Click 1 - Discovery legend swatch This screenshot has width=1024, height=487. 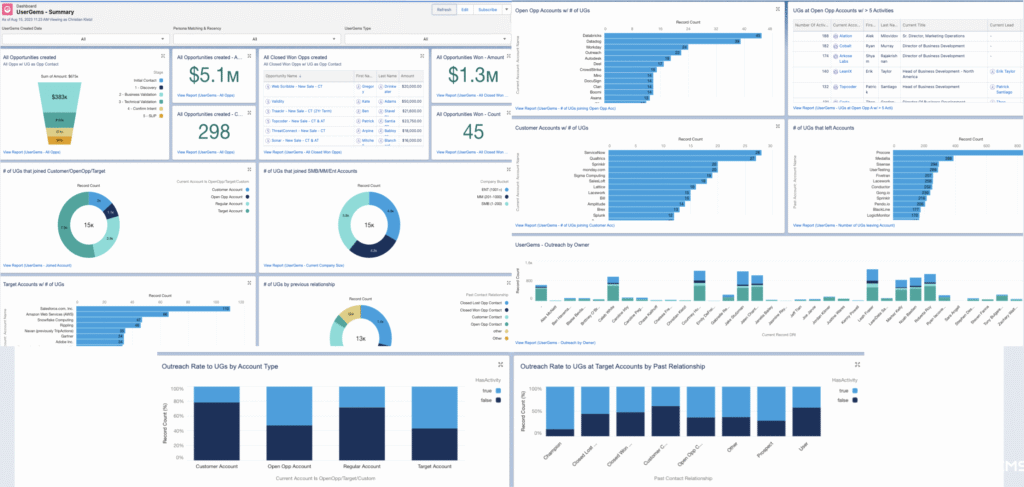(x=161, y=87)
